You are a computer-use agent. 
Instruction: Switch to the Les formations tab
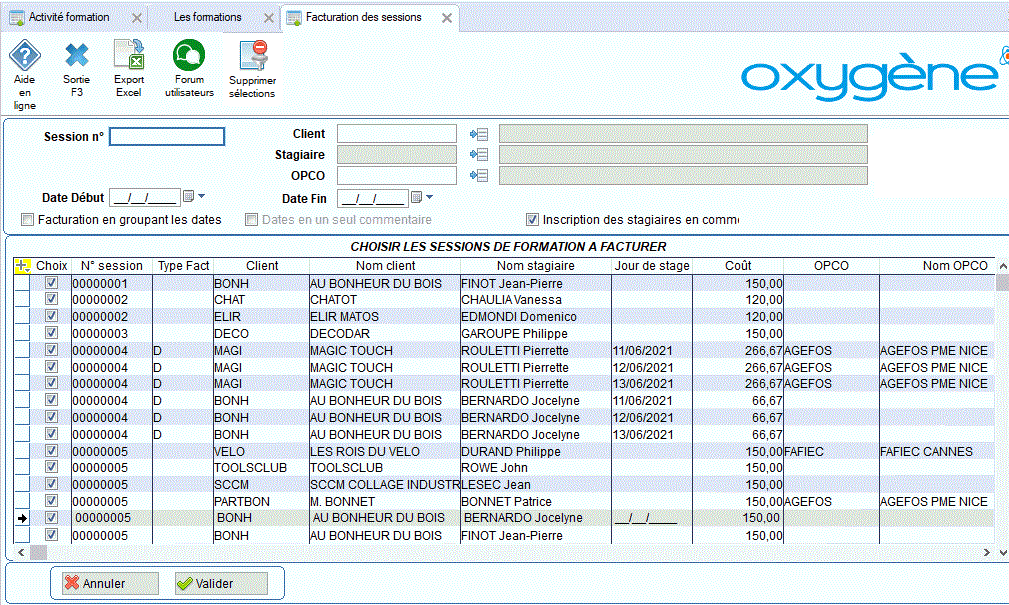coord(207,17)
